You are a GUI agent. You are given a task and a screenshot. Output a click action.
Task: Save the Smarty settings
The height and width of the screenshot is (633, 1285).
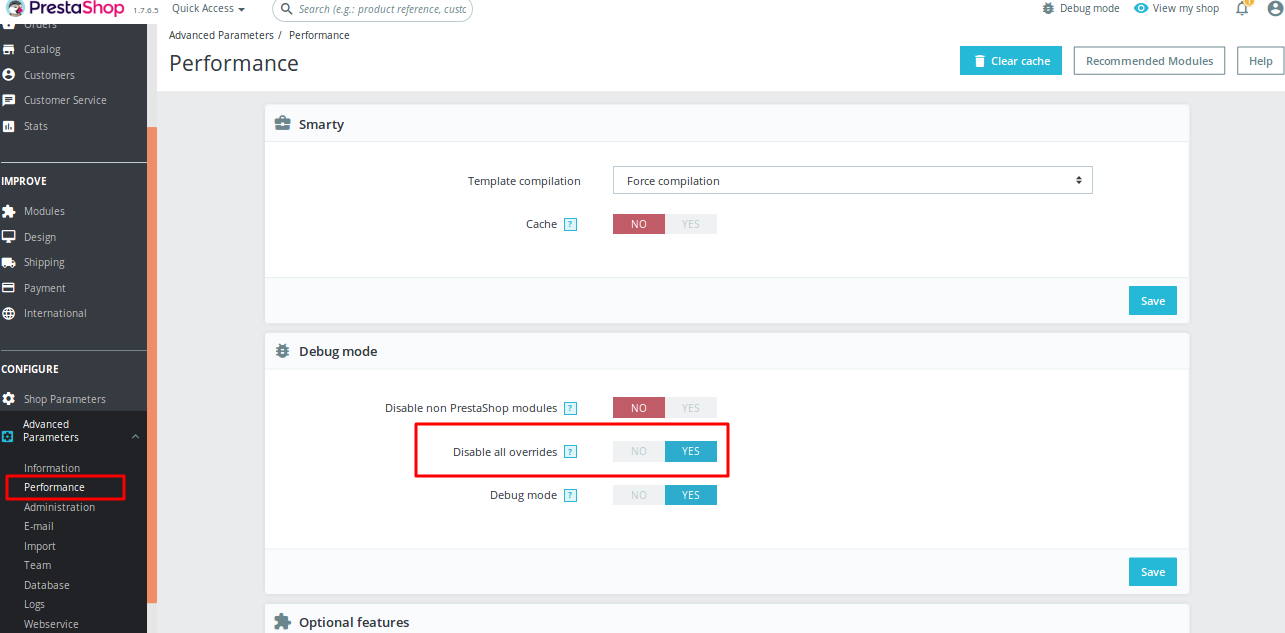click(x=1153, y=301)
